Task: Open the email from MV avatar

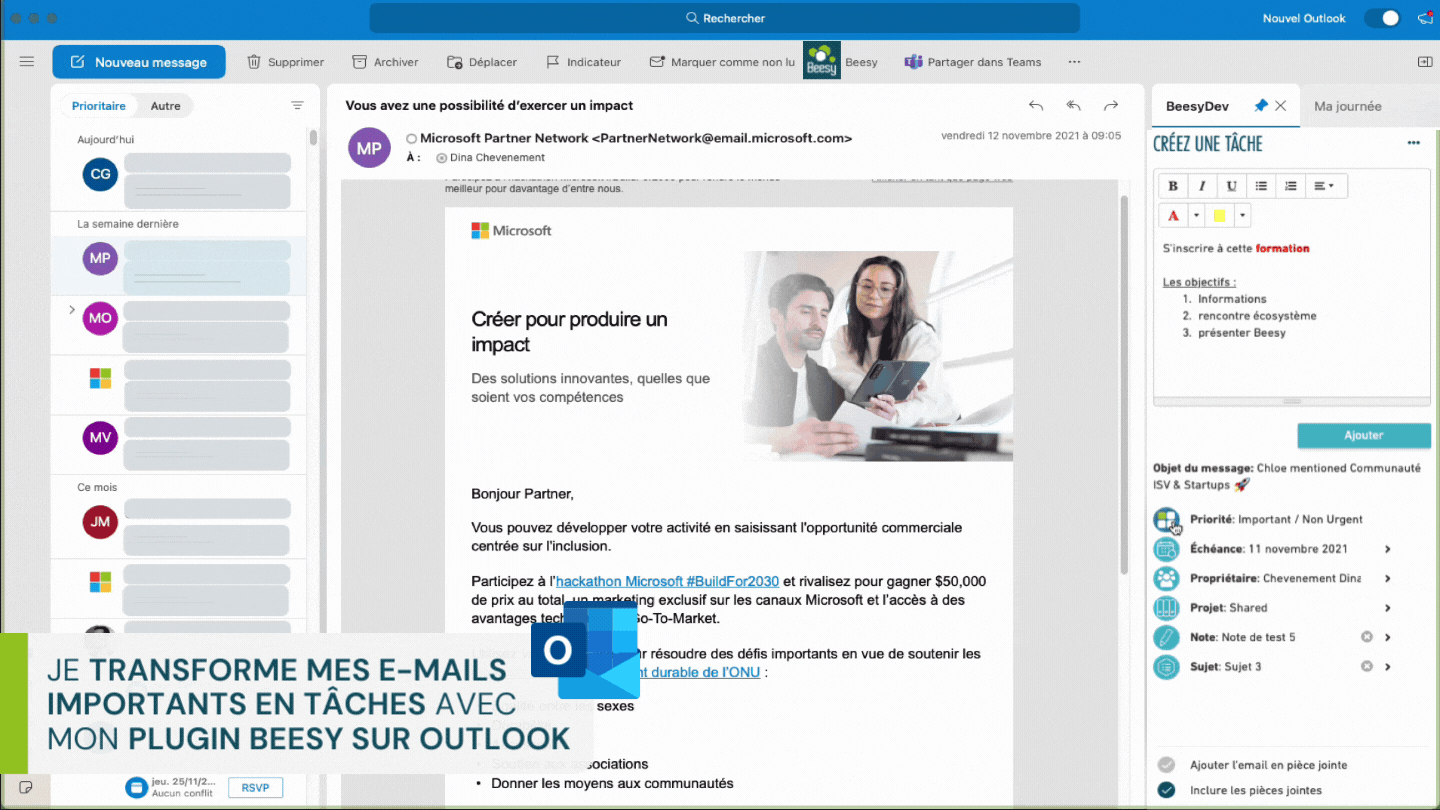Action: (x=100, y=437)
